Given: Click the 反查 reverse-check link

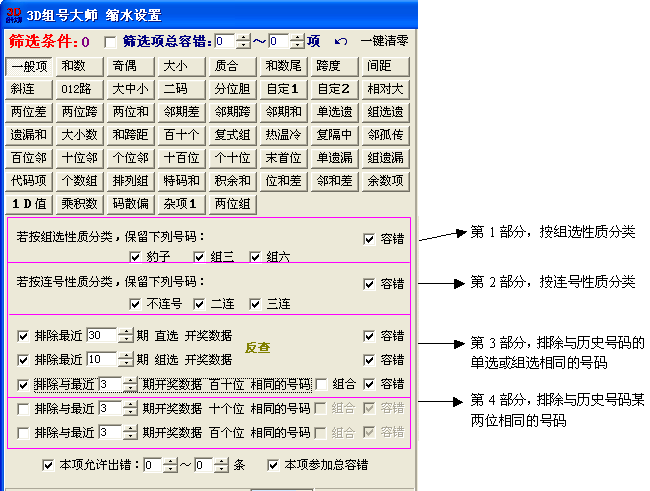Looking at the screenshot, I should point(259,347).
